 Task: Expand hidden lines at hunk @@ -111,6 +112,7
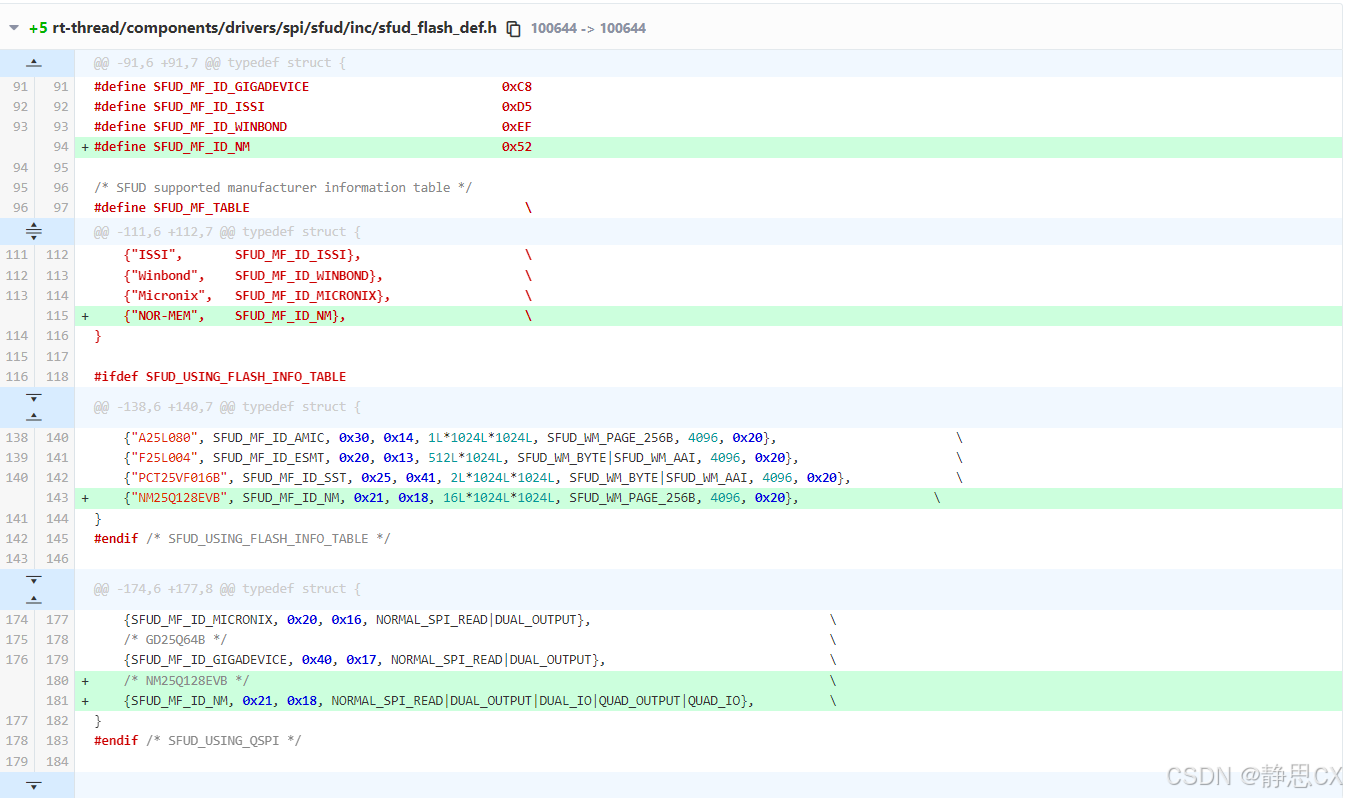click(x=33, y=232)
